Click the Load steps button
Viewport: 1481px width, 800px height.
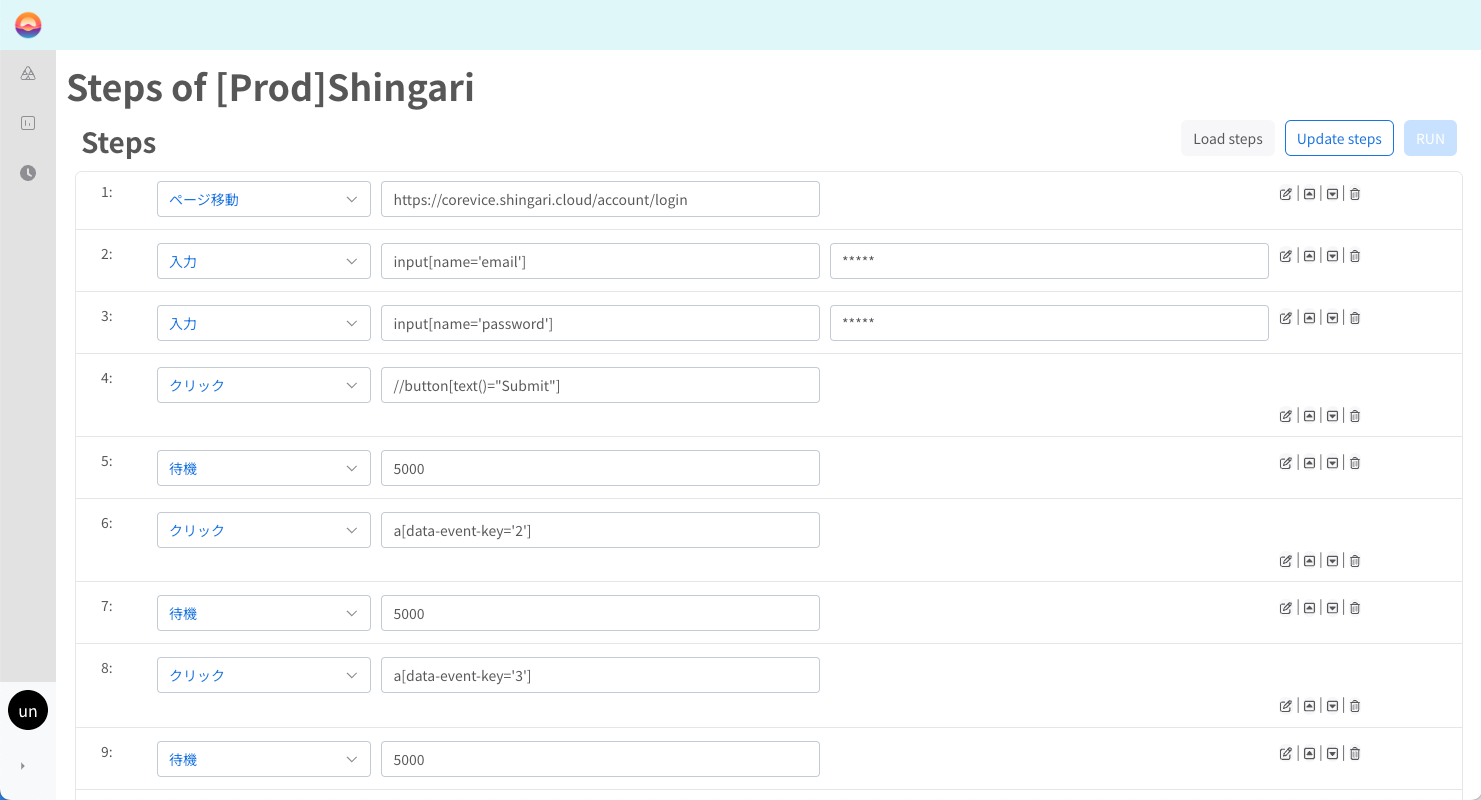pos(1227,139)
